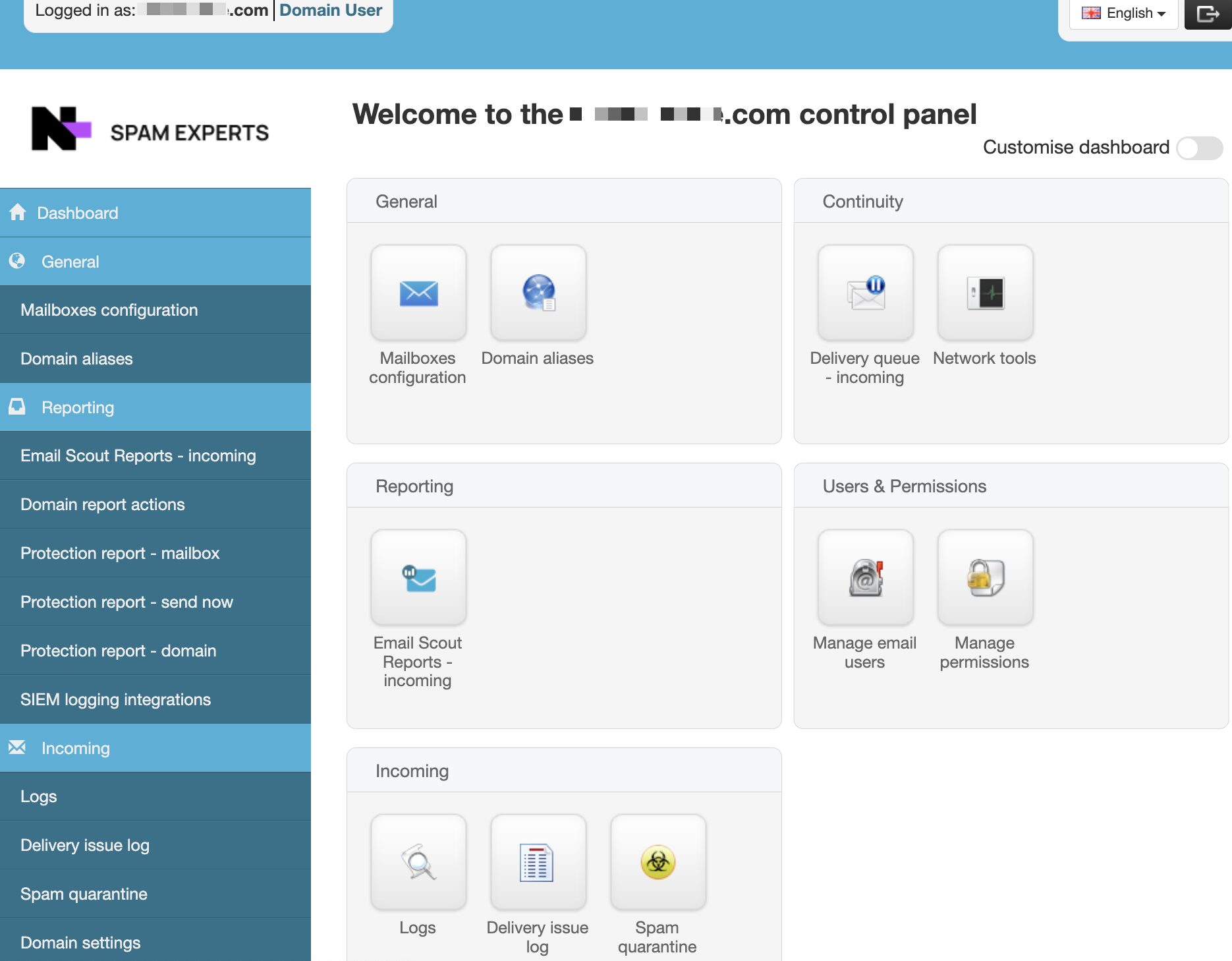Click the logout icon in top bar
The image size is (1232, 961).
coord(1208,14)
